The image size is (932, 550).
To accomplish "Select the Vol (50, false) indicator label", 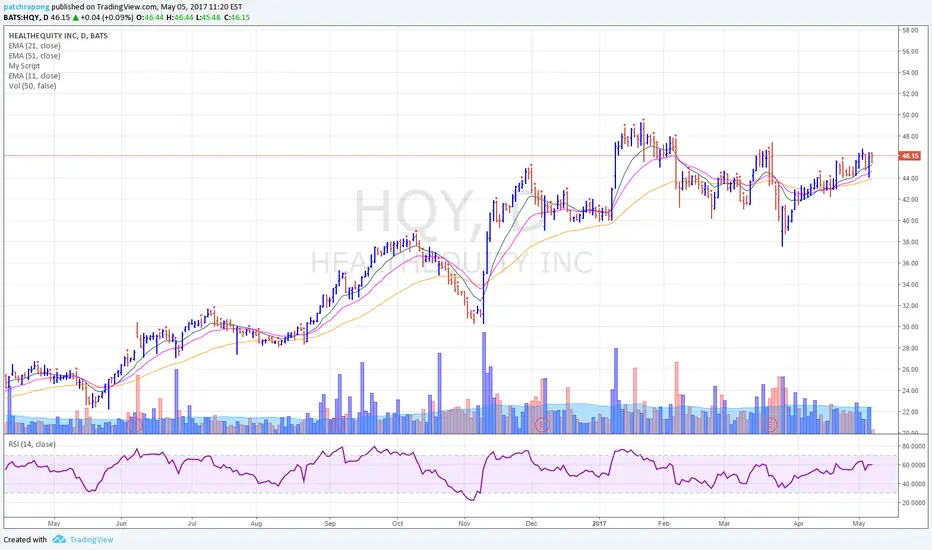I will click(x=33, y=86).
